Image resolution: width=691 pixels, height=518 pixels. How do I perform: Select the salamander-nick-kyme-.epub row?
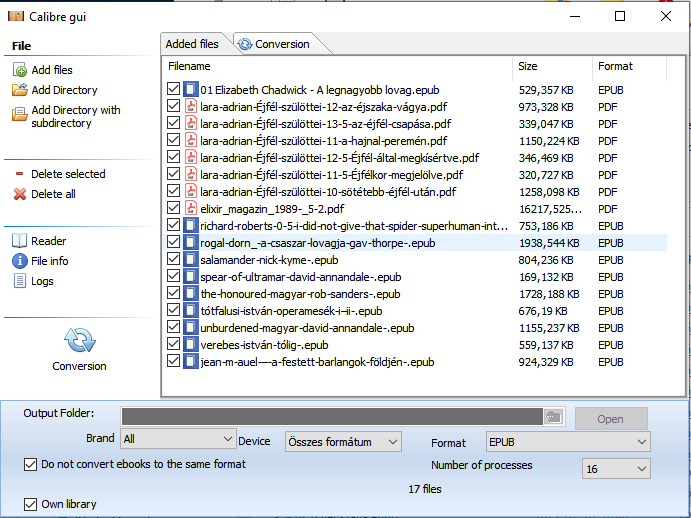pos(414,260)
